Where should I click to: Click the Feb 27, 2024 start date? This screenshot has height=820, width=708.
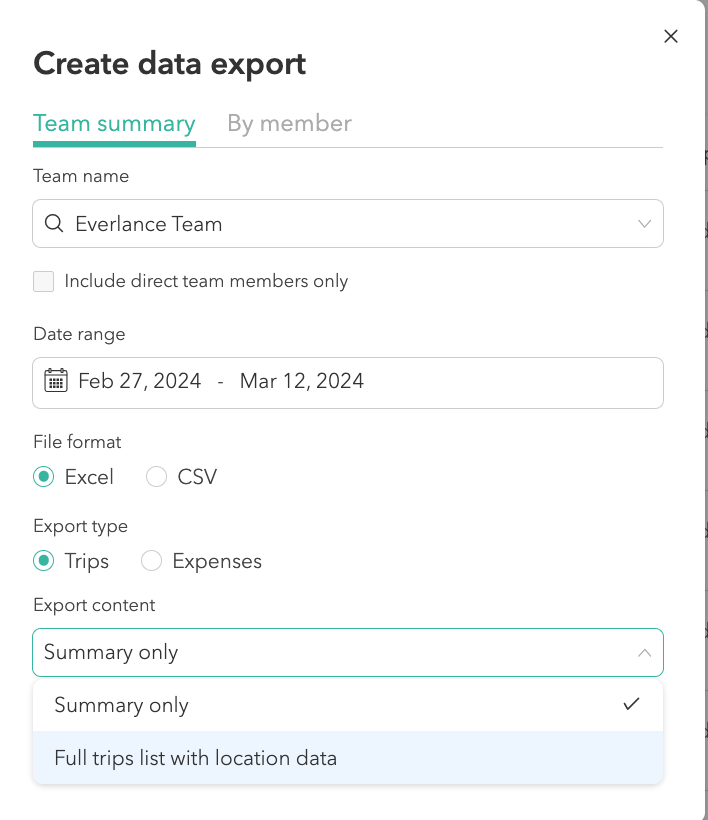[x=140, y=381]
